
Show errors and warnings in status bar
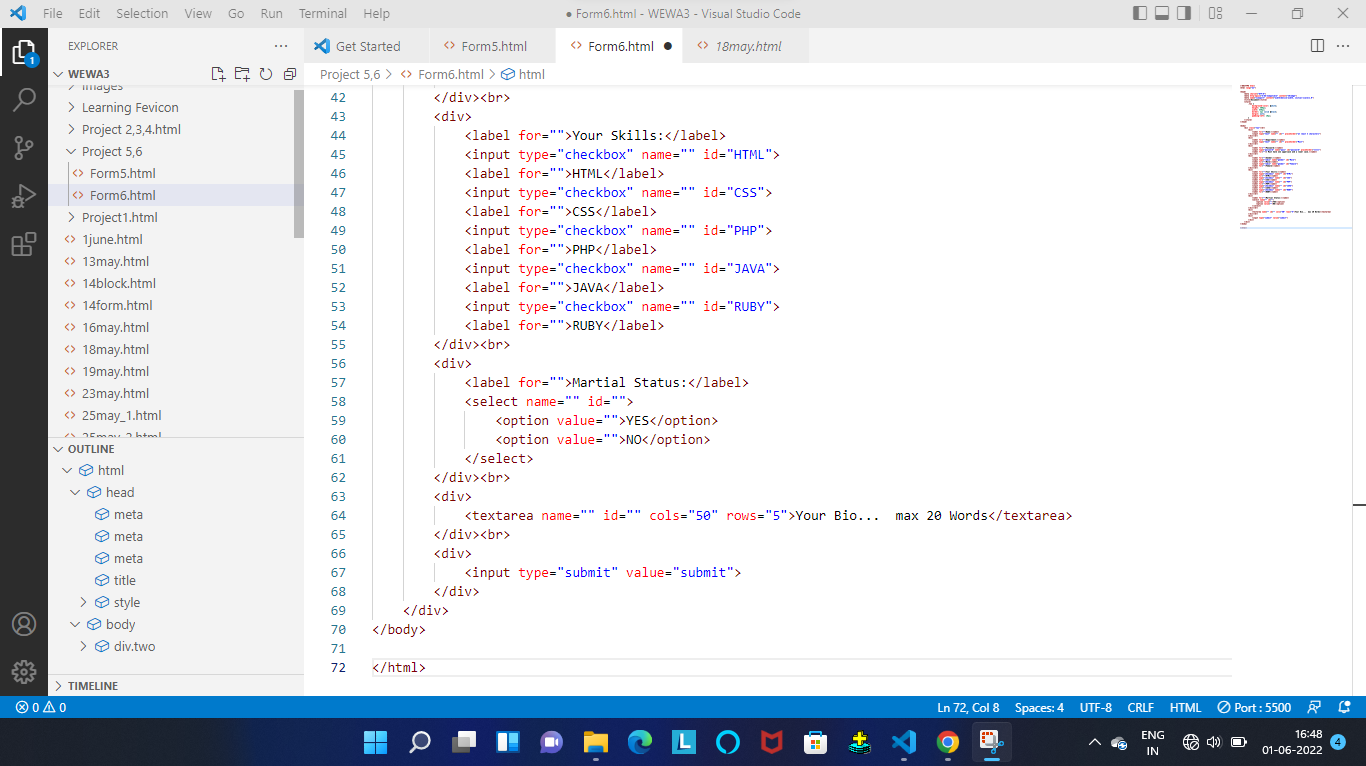(41, 707)
